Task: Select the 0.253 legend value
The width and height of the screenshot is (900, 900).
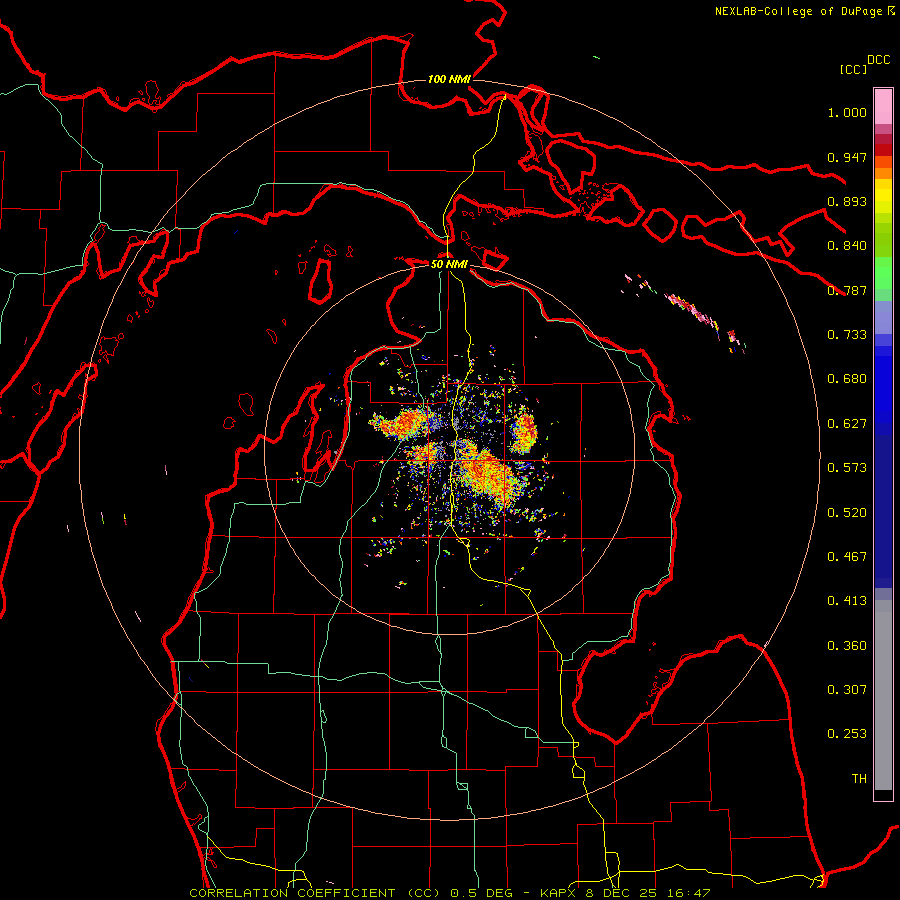Action: click(x=847, y=734)
